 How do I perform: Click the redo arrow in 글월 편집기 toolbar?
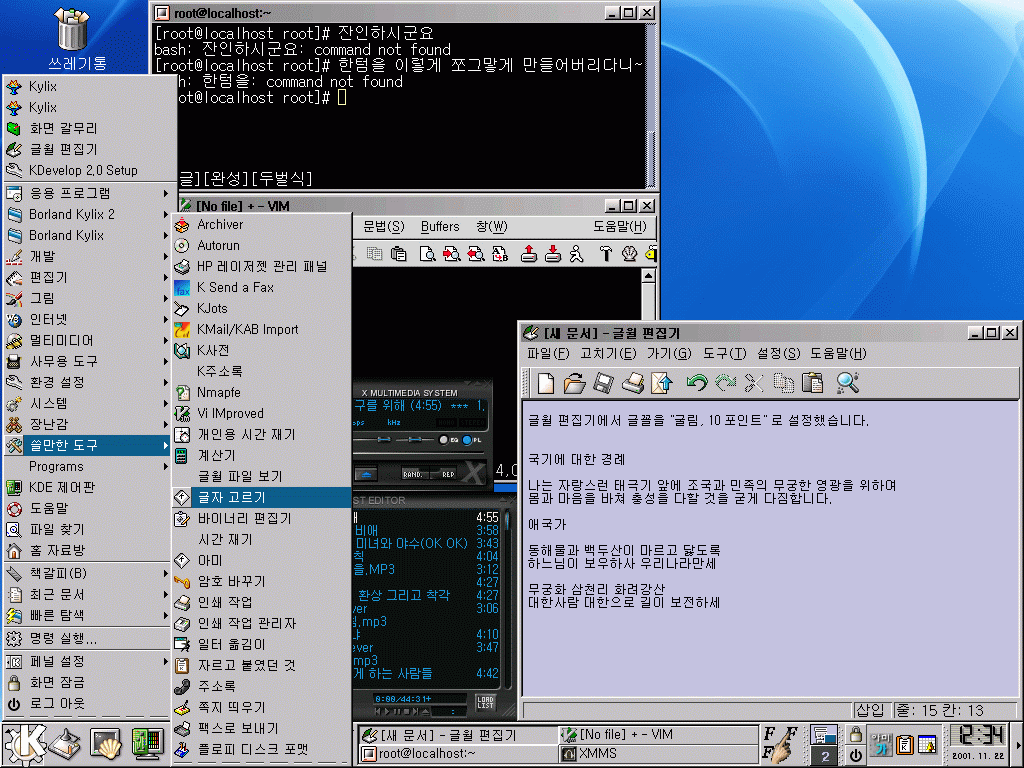(x=725, y=383)
